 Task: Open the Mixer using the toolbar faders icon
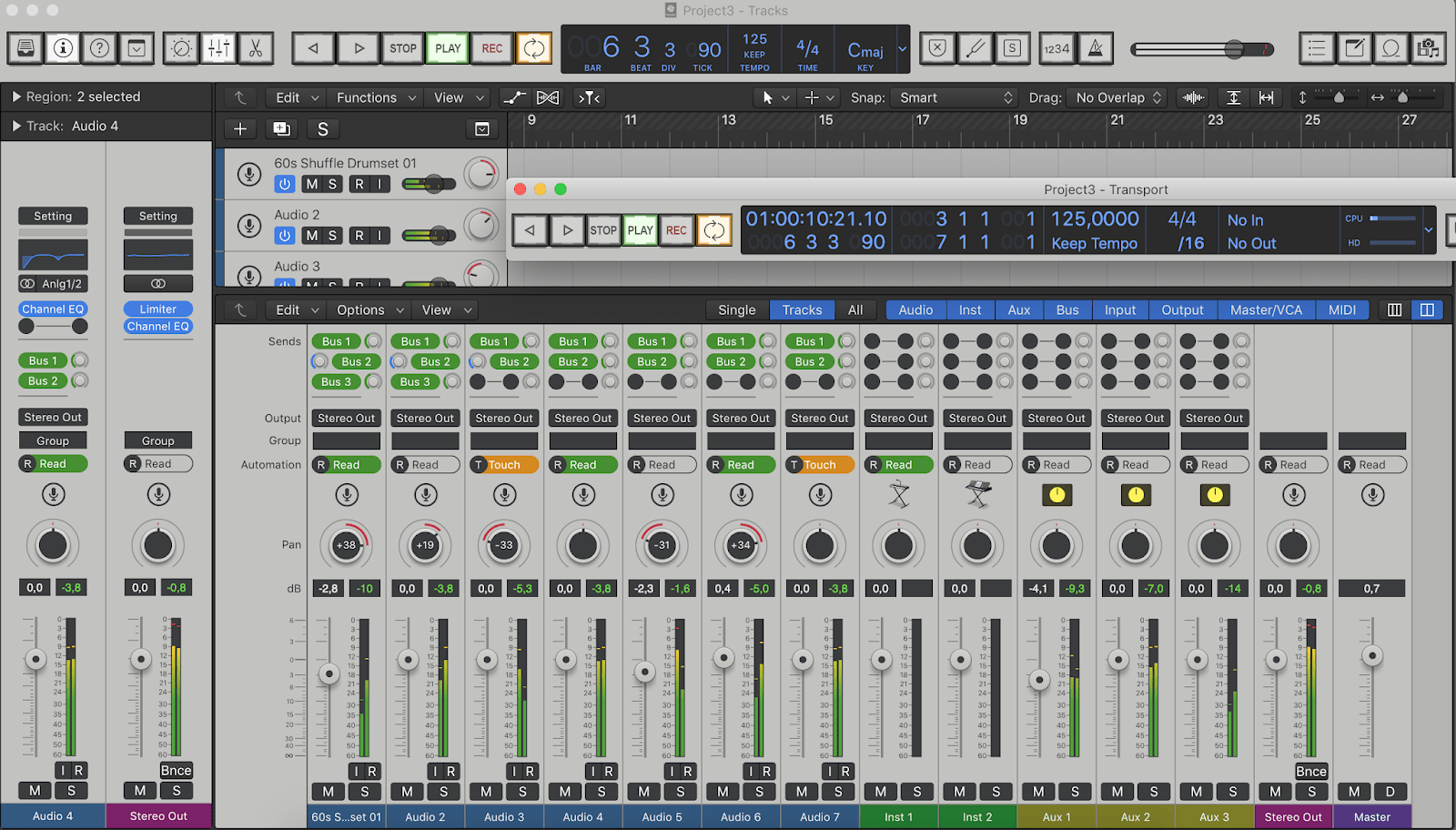pos(218,48)
